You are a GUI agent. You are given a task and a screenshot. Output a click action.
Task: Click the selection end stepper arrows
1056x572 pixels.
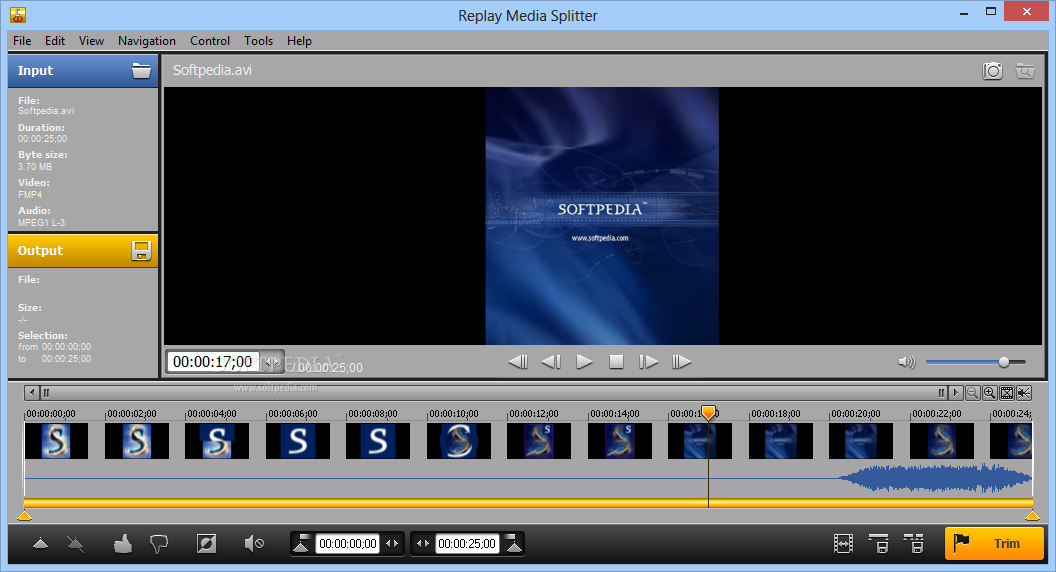(x=423, y=544)
